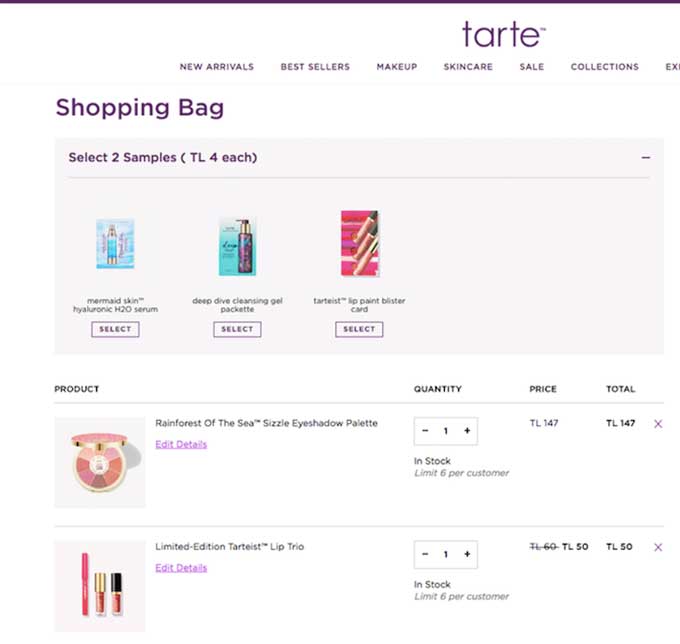Click the struck-through TL 60 price
680x644 pixels.
tap(544, 547)
